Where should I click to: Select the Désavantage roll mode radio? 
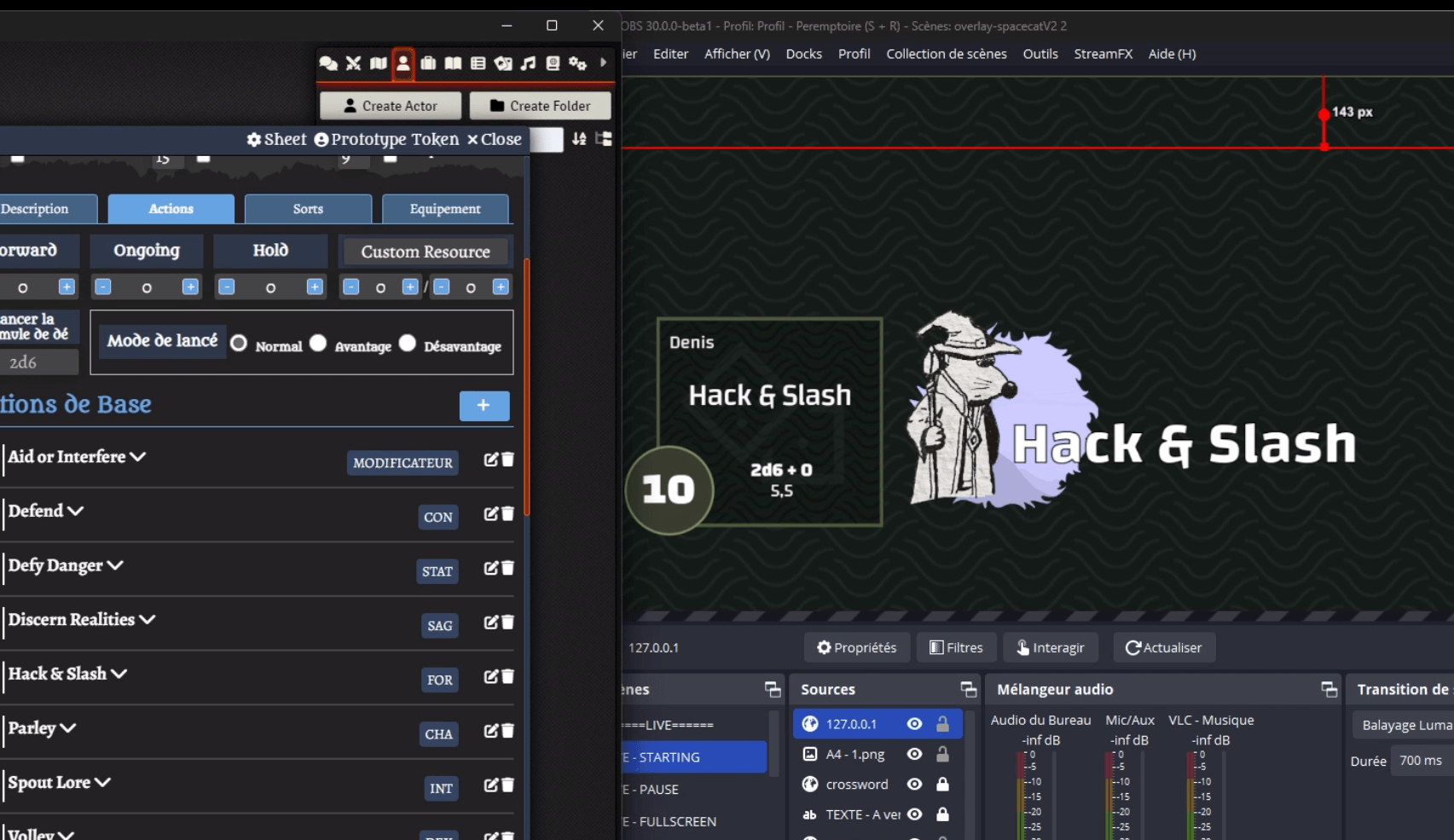click(408, 343)
